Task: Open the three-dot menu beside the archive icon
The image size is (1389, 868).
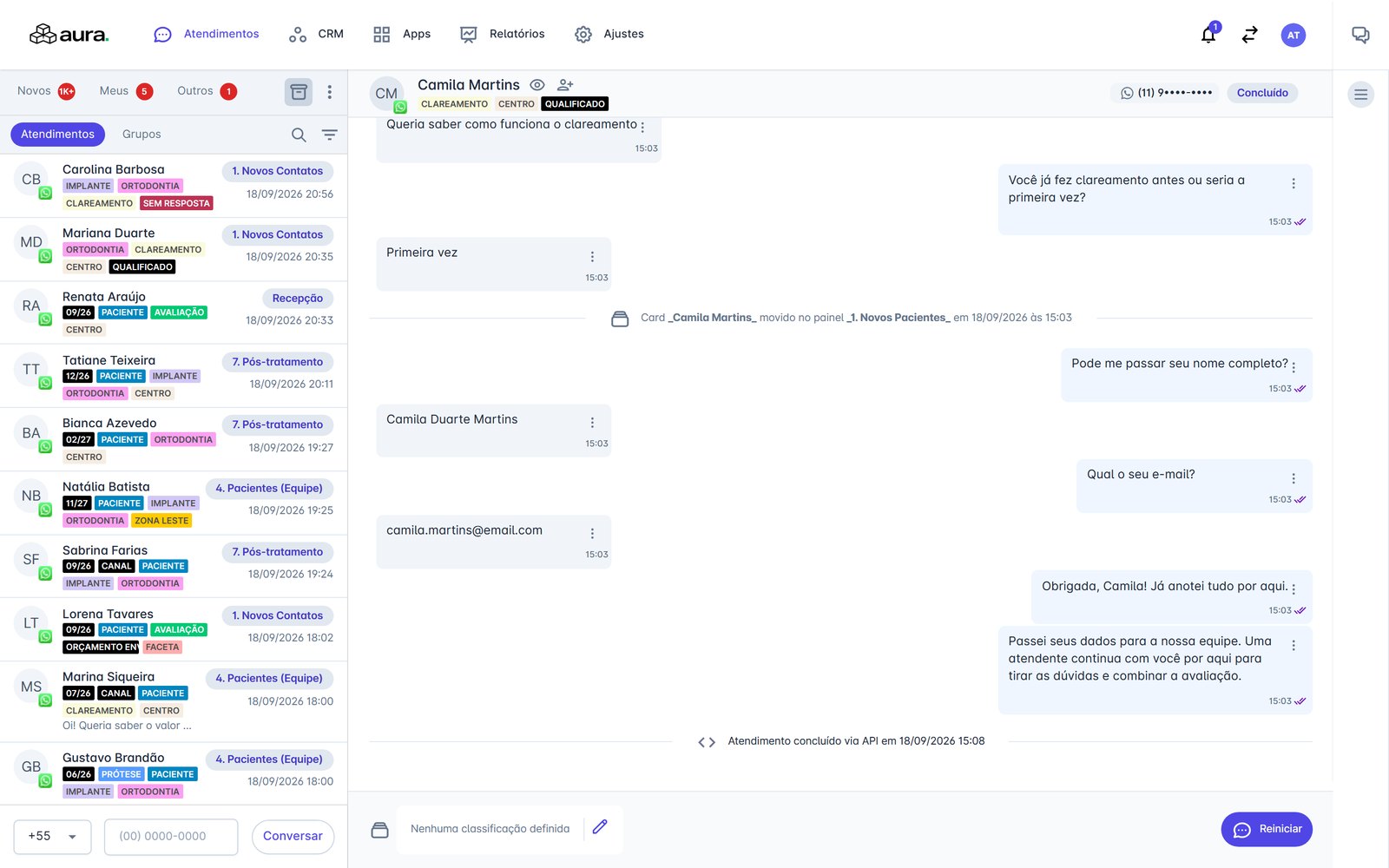Action: [x=330, y=92]
